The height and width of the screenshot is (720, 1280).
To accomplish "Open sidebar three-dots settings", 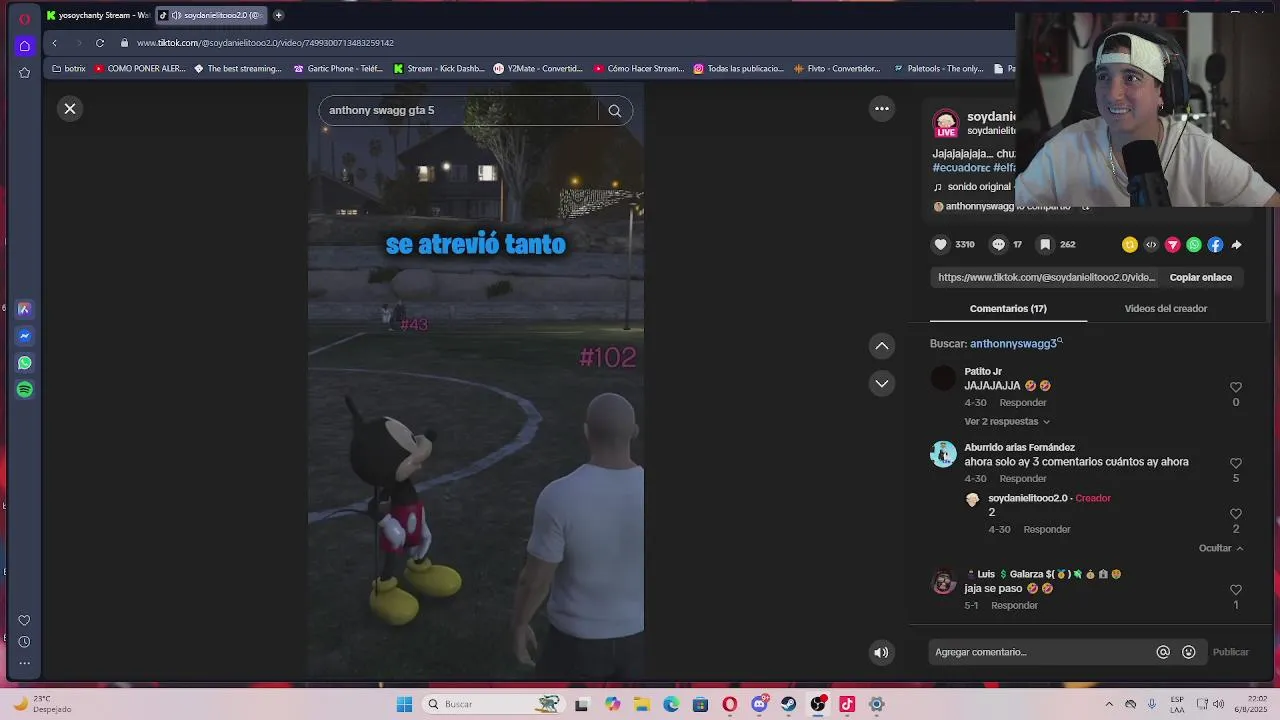I will 24,663.
